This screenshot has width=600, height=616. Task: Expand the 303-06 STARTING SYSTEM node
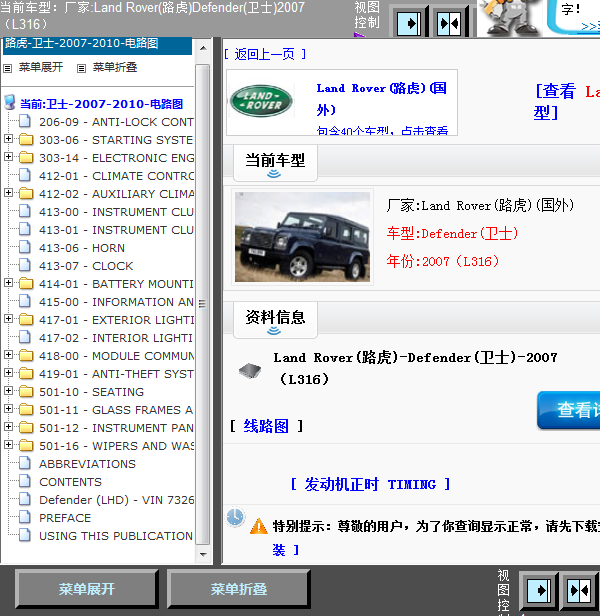[x=8, y=139]
